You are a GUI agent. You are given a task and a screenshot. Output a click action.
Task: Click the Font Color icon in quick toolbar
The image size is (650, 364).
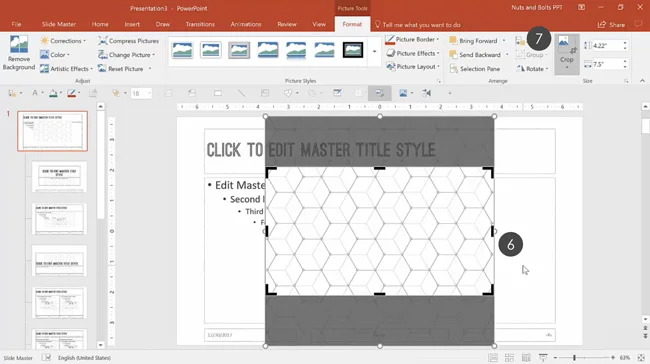tap(35, 93)
